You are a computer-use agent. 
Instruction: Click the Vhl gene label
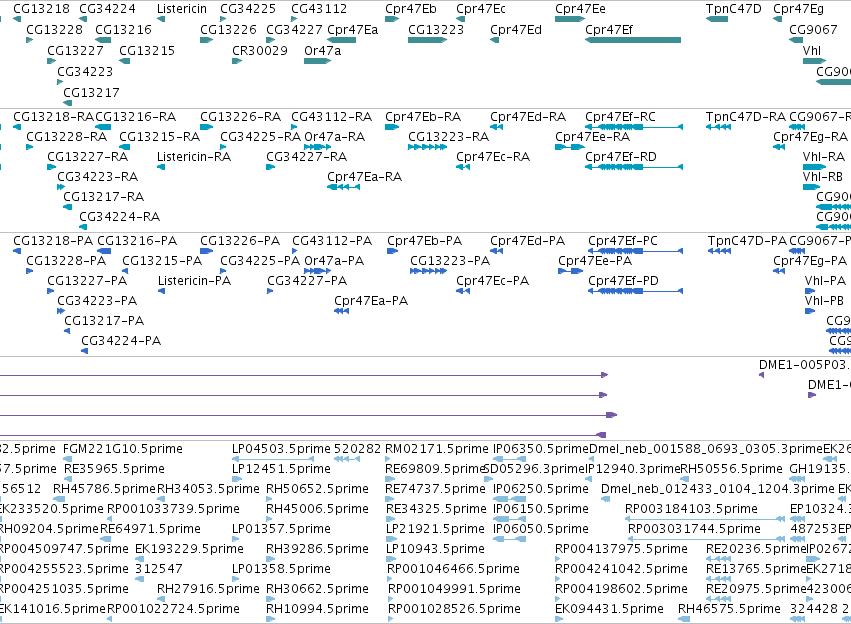812,50
